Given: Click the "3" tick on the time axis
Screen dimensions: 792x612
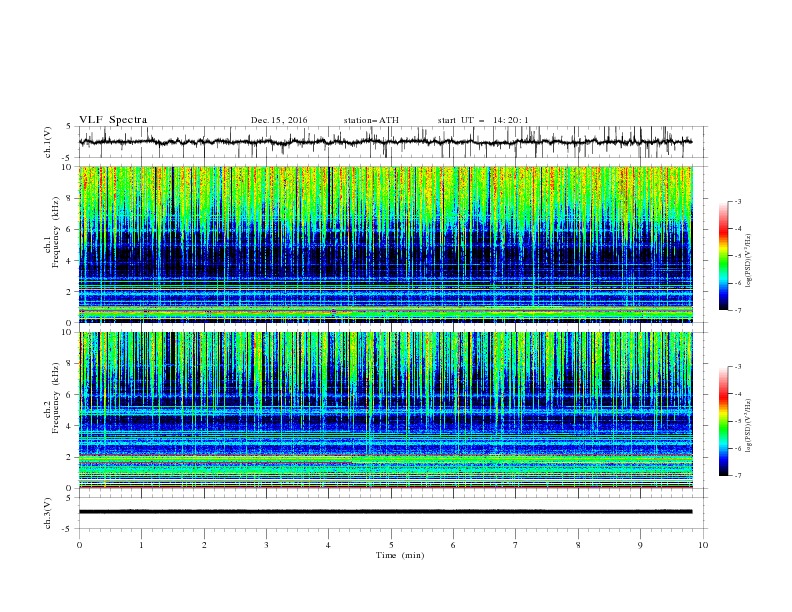Looking at the screenshot, I should pyautogui.click(x=266, y=545).
